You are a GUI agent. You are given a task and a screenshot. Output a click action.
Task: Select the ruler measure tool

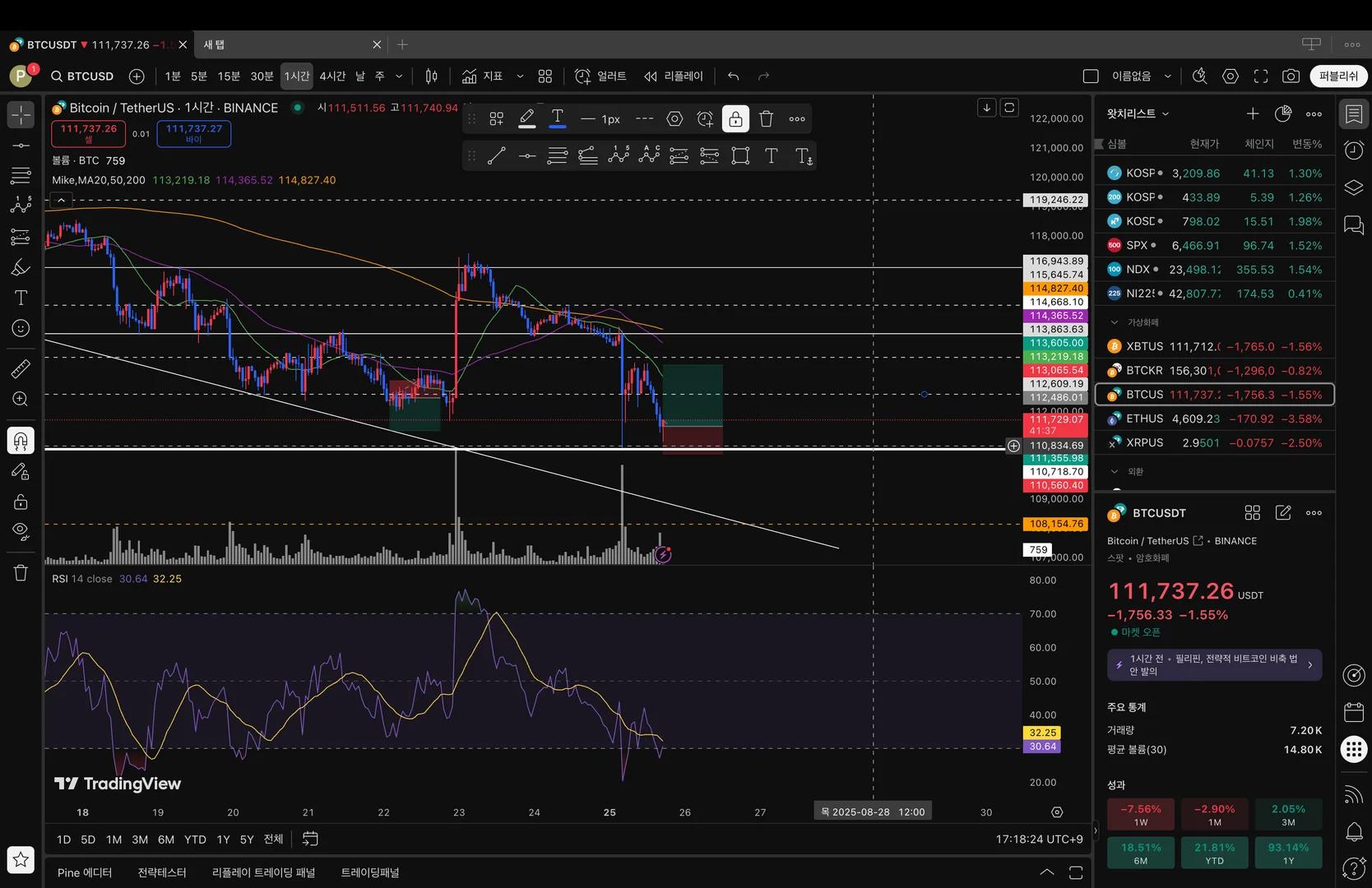click(x=21, y=369)
